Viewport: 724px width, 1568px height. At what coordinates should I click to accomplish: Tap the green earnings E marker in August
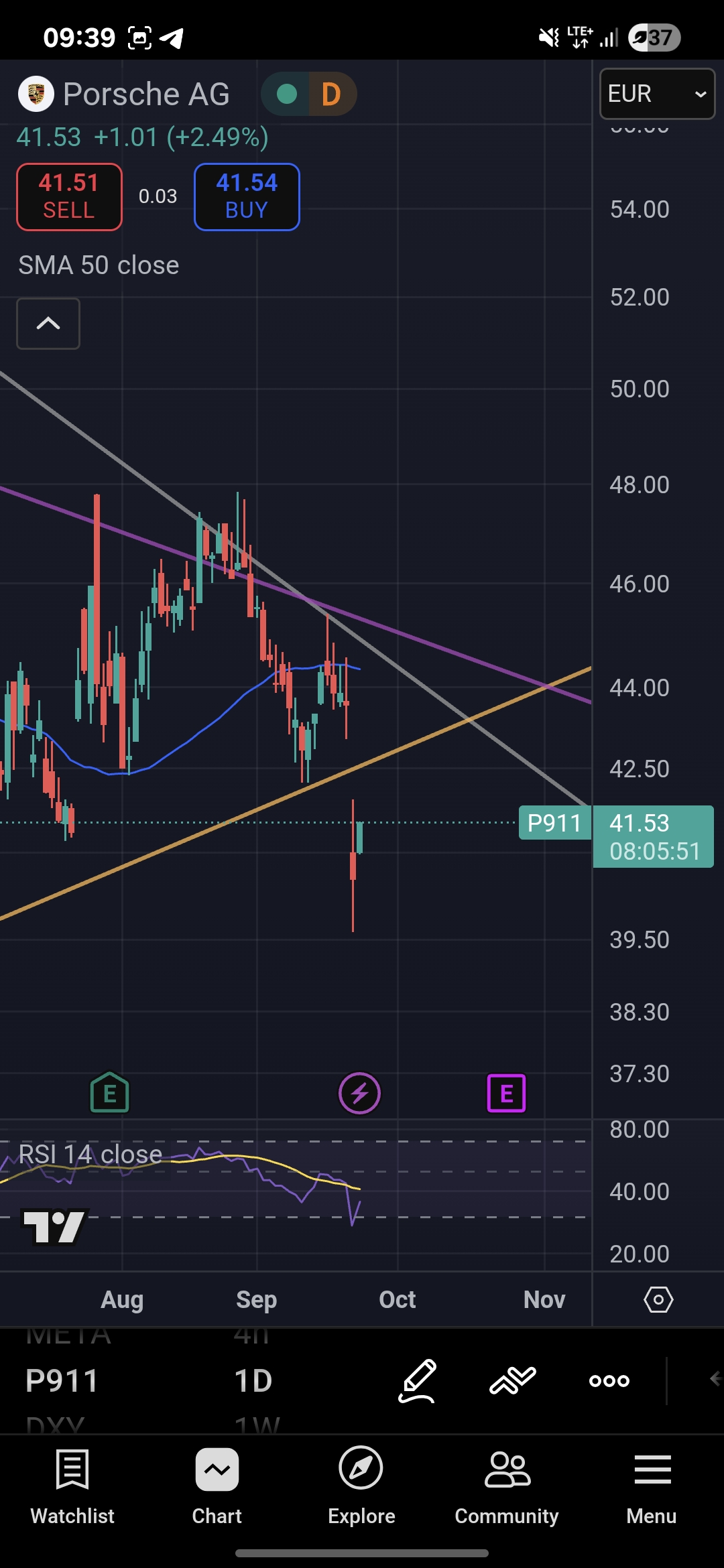[x=110, y=1093]
